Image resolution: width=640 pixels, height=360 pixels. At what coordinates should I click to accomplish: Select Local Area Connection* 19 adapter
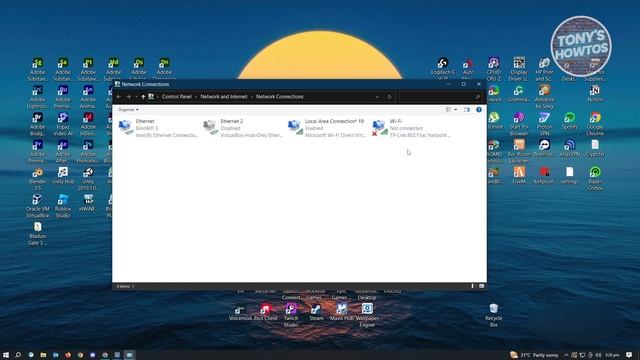(x=327, y=128)
